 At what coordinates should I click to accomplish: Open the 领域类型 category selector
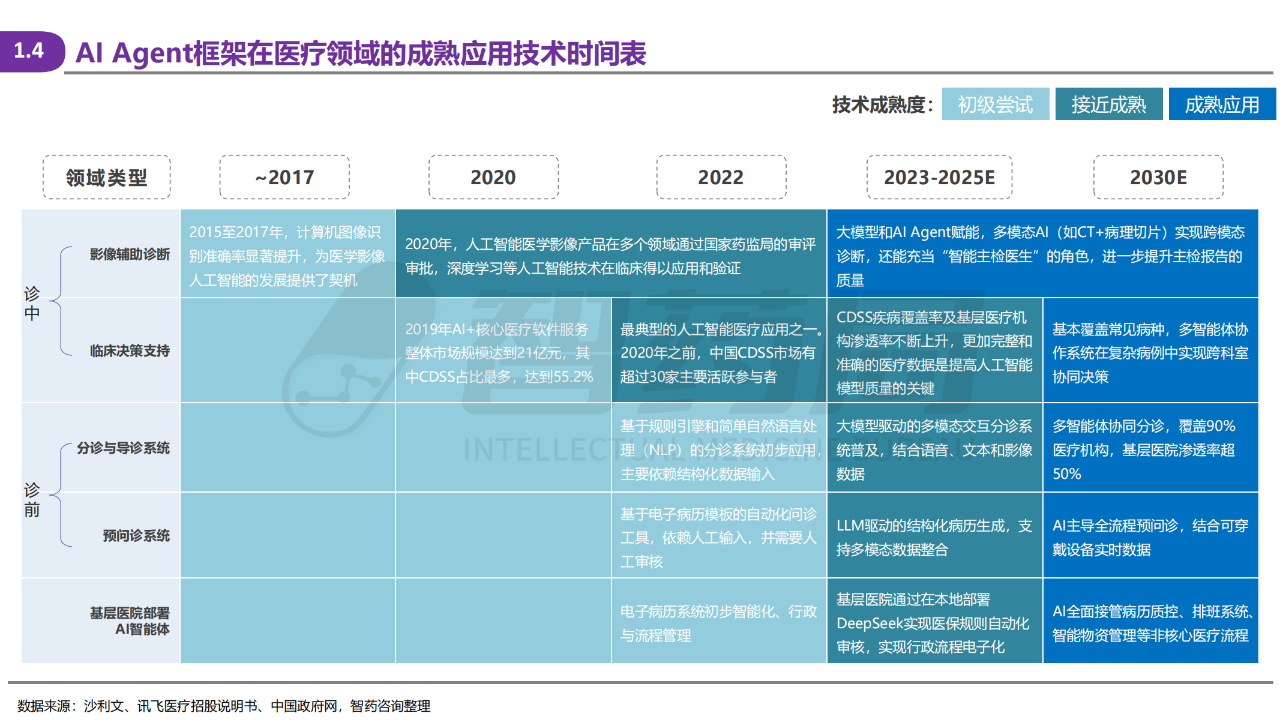(106, 177)
